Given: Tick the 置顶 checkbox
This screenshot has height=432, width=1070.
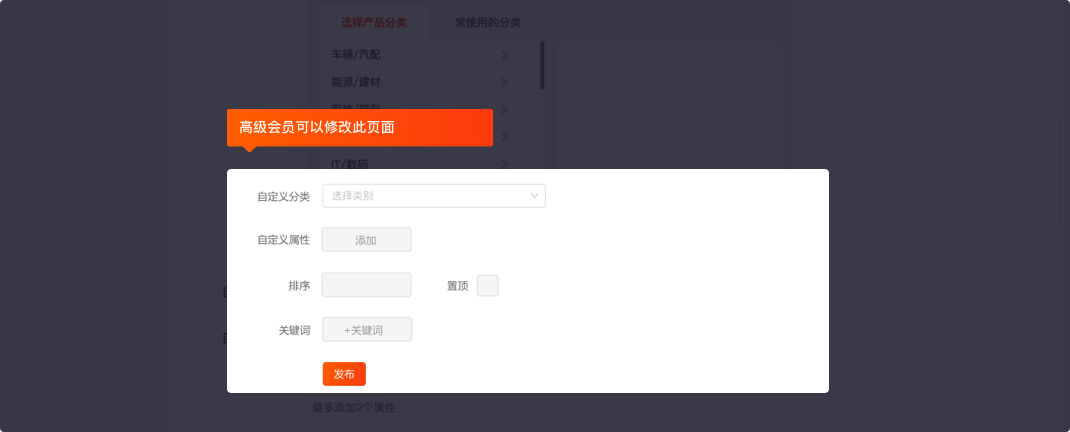Looking at the screenshot, I should tap(488, 286).
